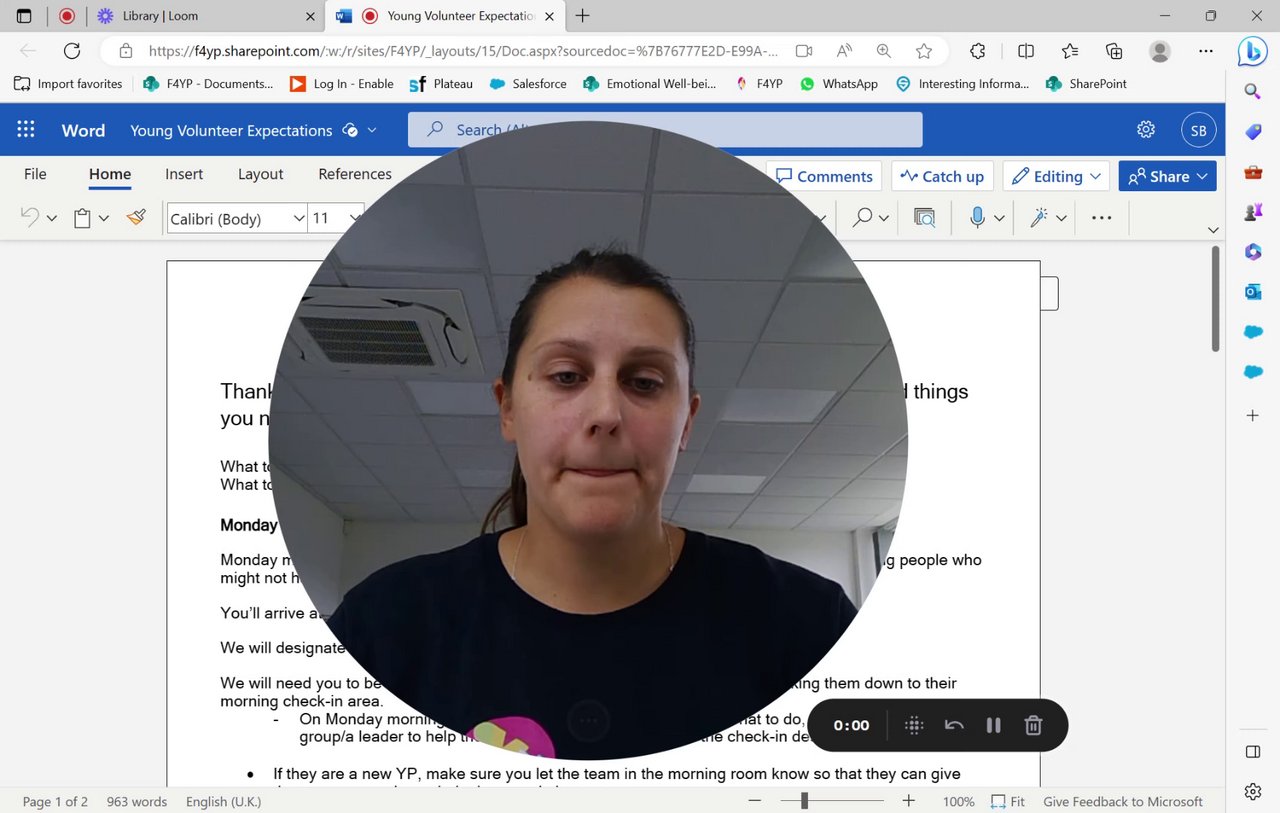Toggle split screen in Edge toolbar
Viewport: 1280px width, 813px height.
[1026, 51]
